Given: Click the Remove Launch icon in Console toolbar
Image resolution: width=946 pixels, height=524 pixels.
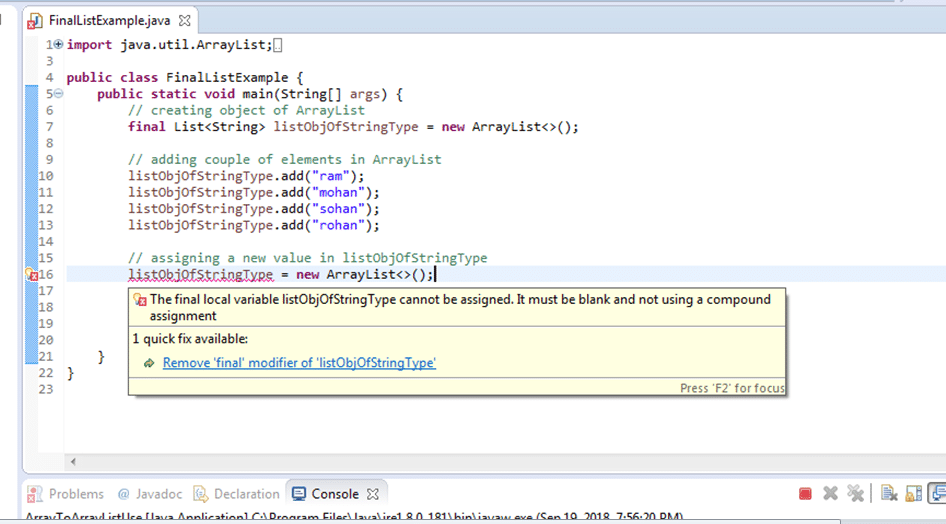Looking at the screenshot, I should click(x=830, y=494).
